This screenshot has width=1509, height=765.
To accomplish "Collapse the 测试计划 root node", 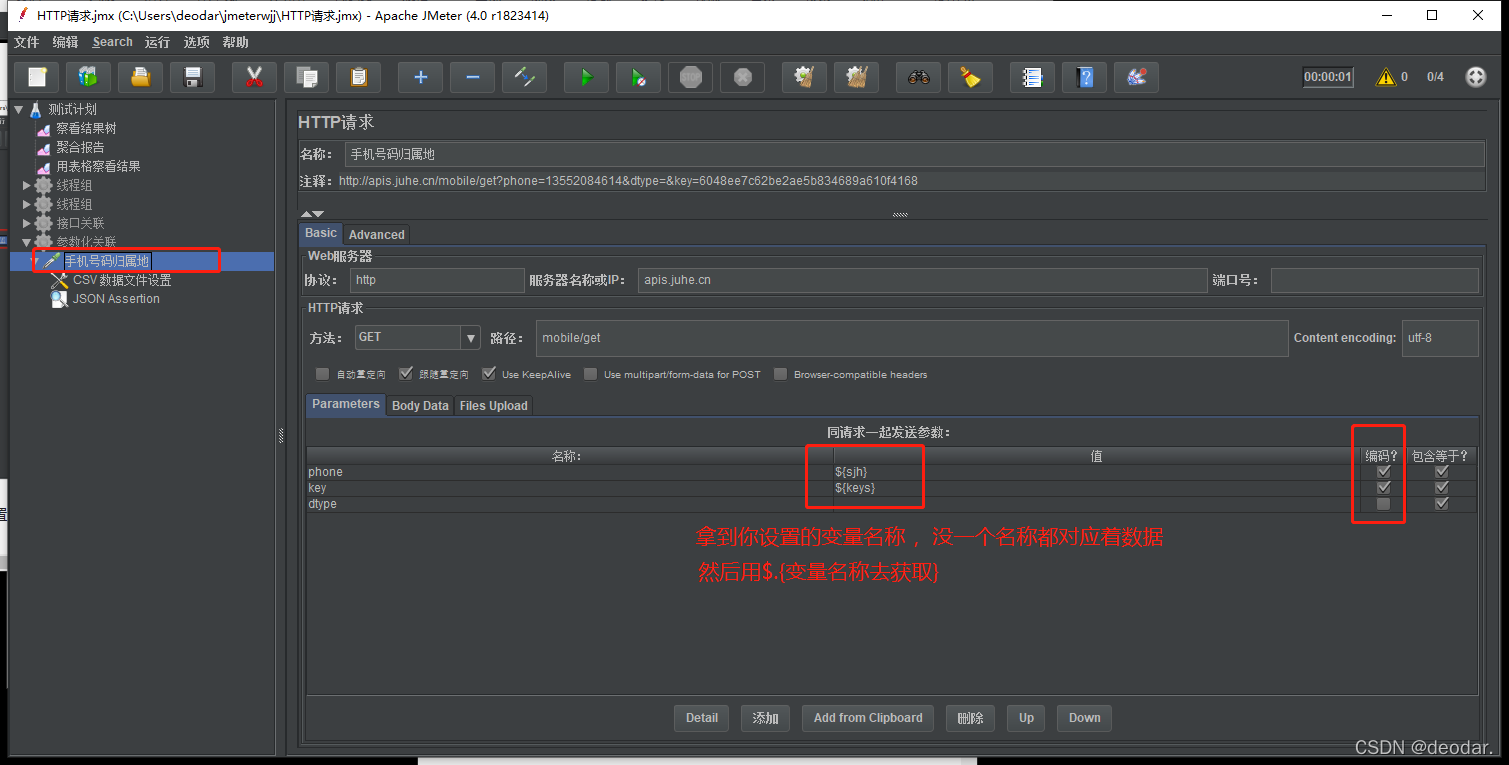I will coord(19,109).
